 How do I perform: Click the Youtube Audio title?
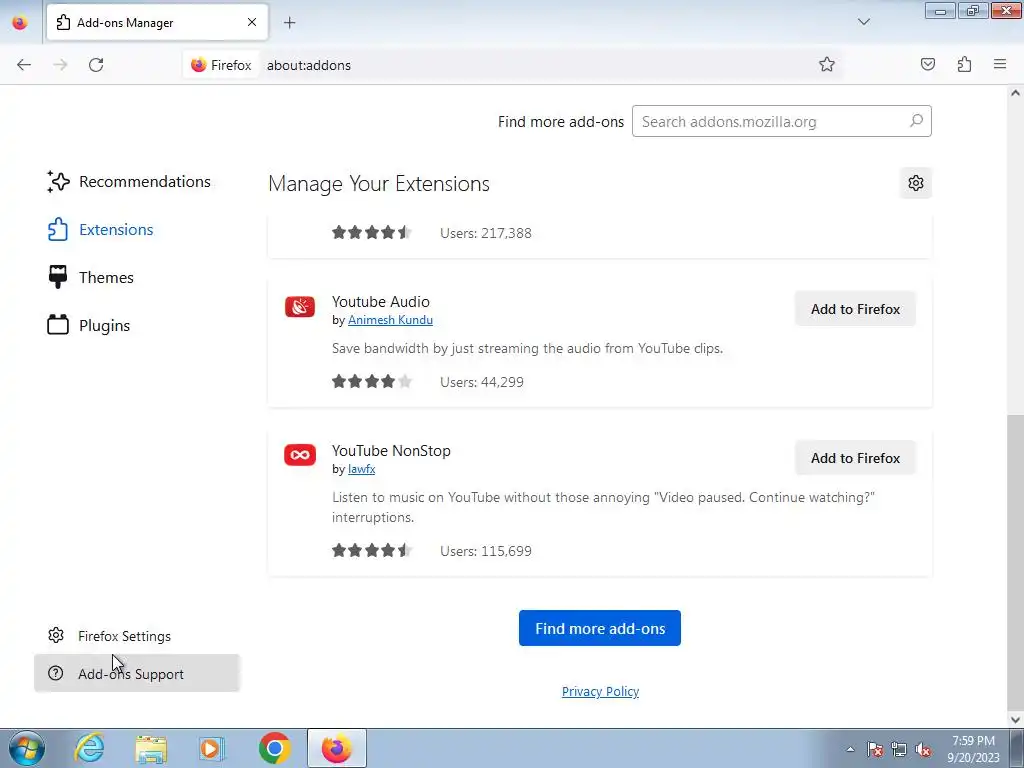(x=381, y=302)
